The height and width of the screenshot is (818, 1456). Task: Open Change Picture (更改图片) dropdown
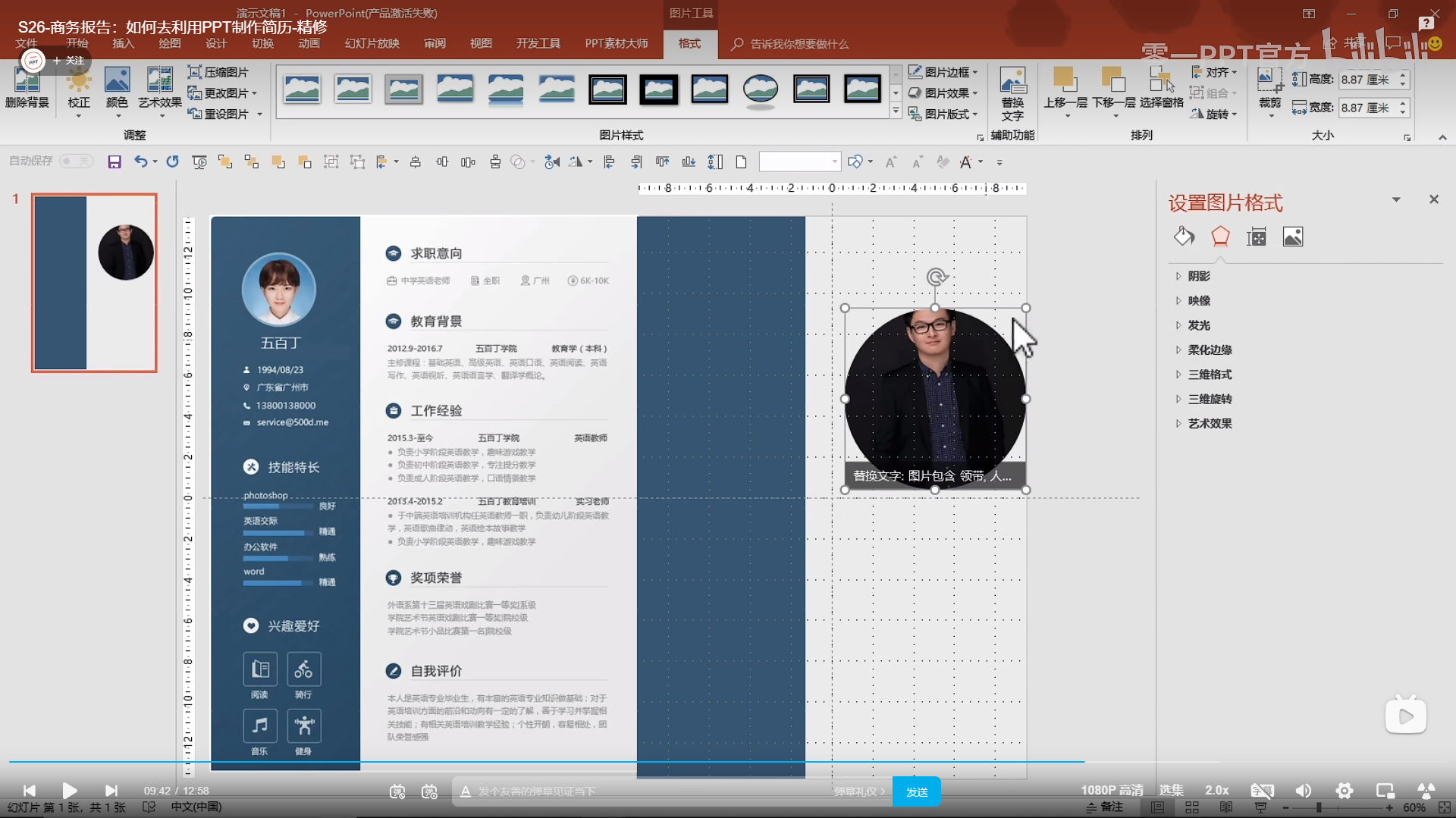(x=223, y=92)
